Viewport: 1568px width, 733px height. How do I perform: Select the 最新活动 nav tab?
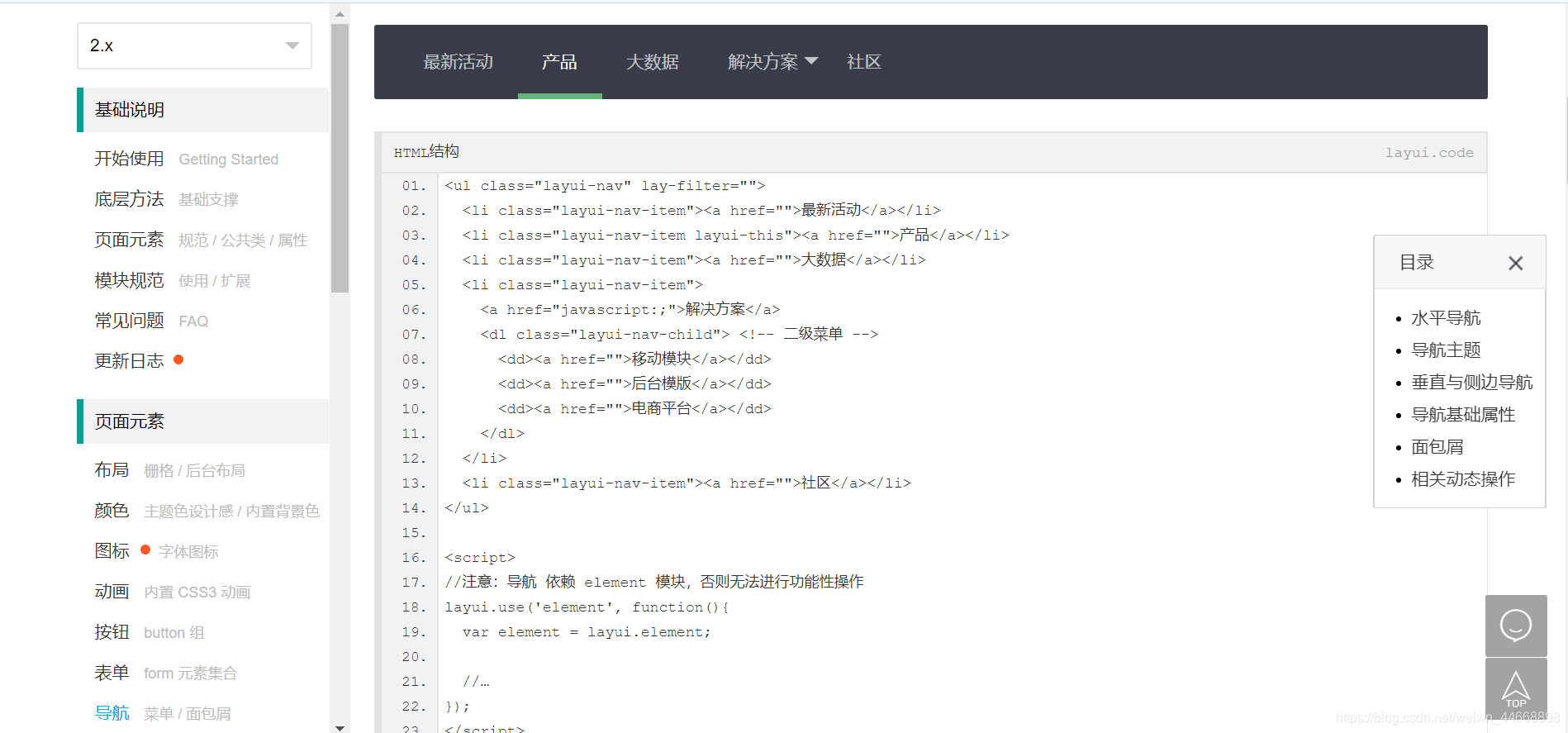pyautogui.click(x=459, y=62)
